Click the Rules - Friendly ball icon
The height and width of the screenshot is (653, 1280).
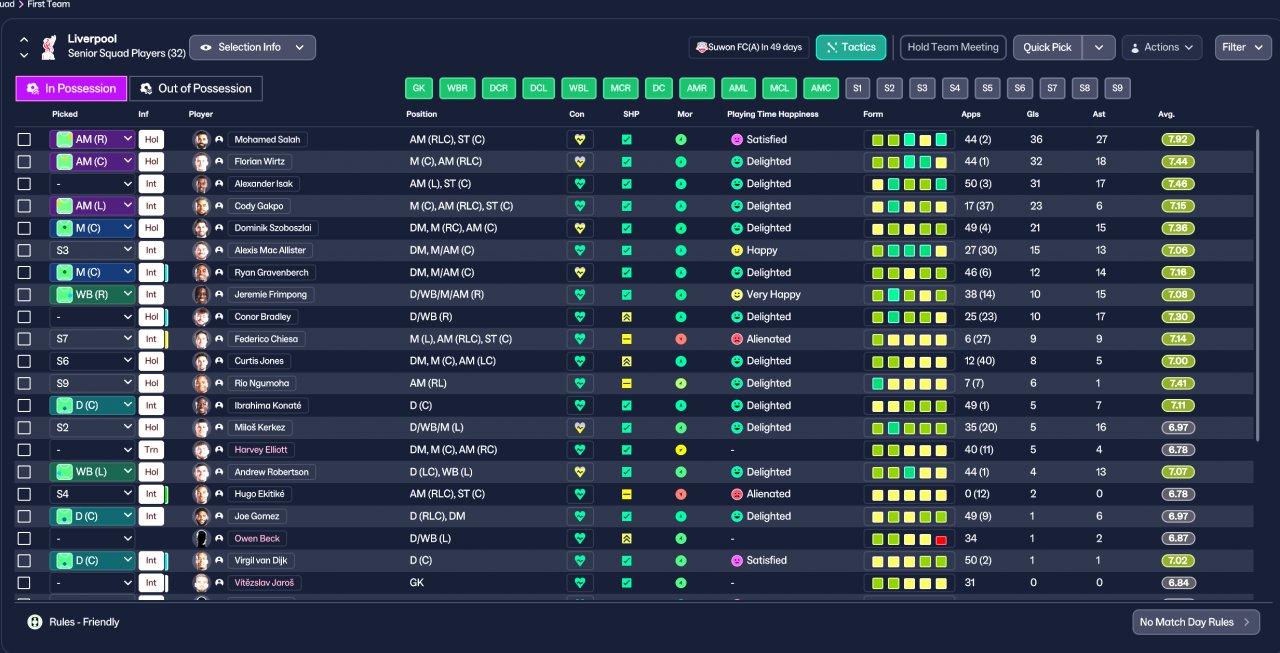35,622
